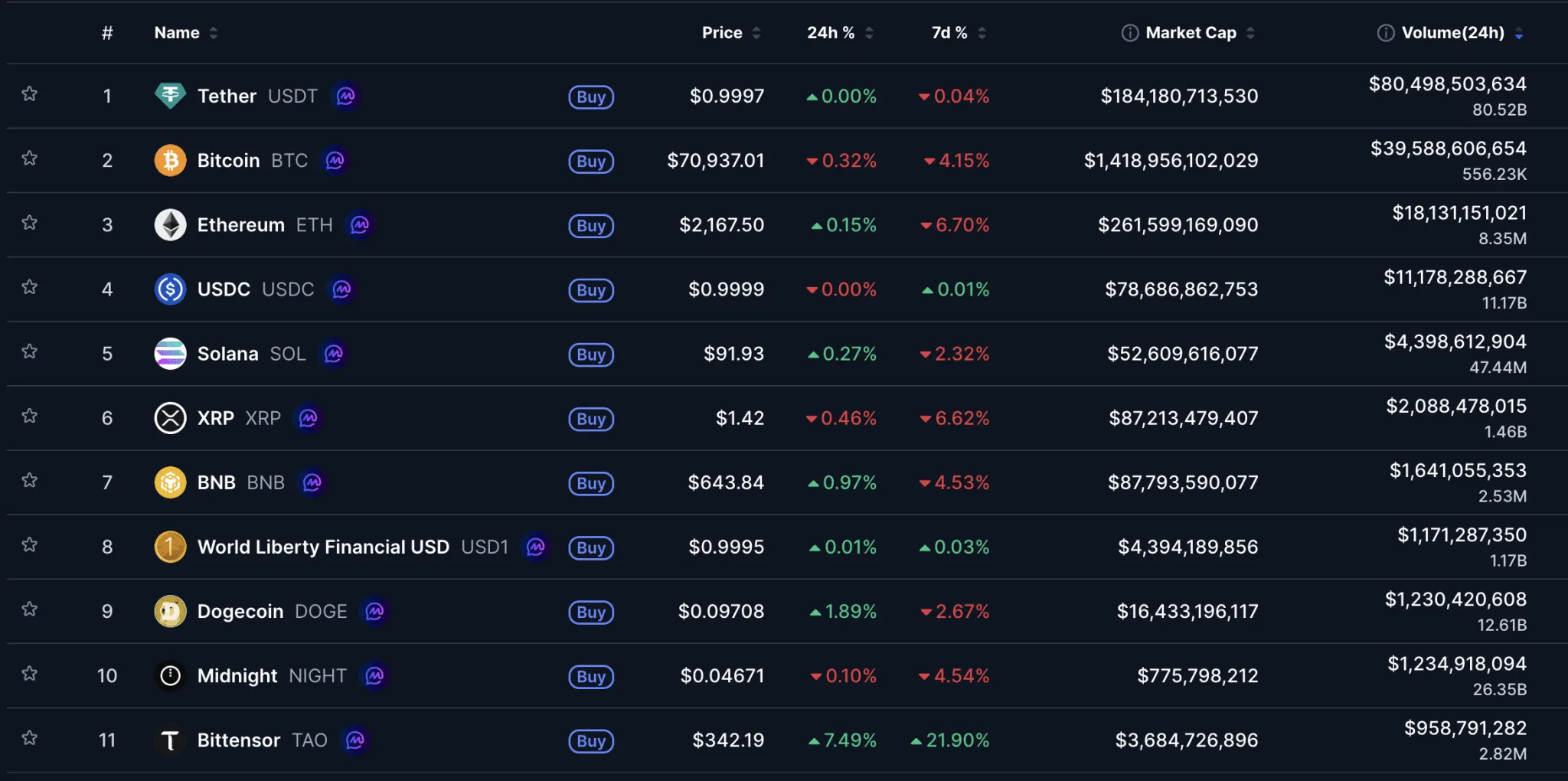Click the Solana coin logo
1568x781 pixels.
(170, 353)
